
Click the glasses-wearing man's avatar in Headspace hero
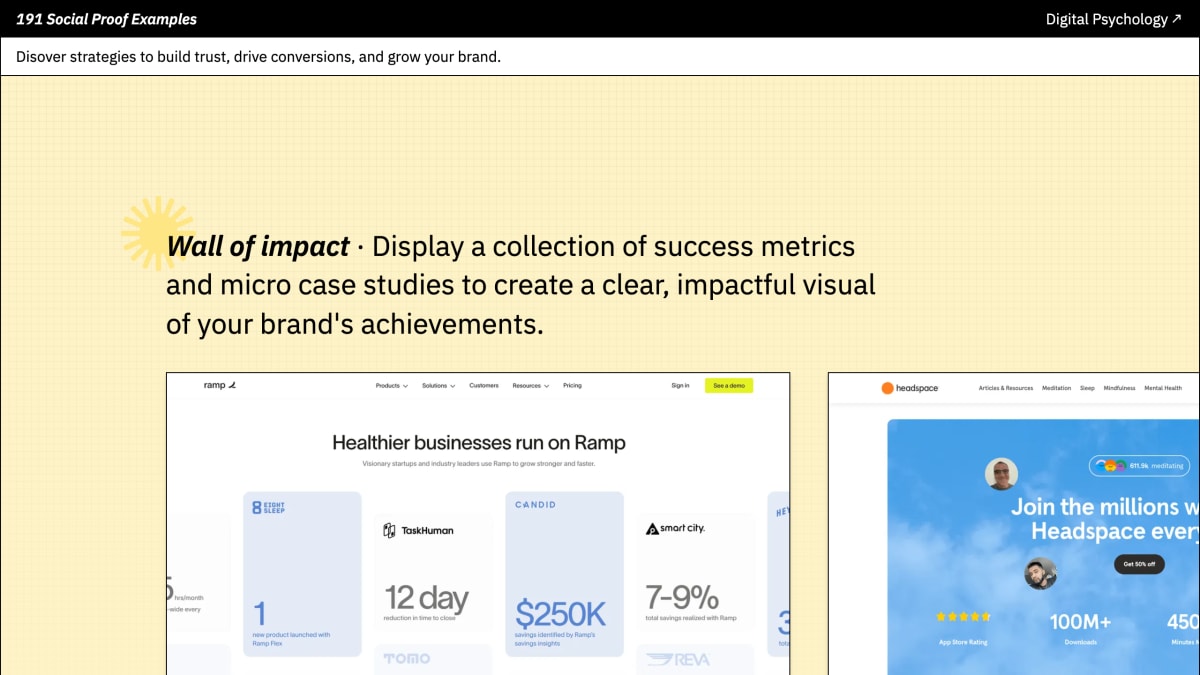click(x=1000, y=474)
